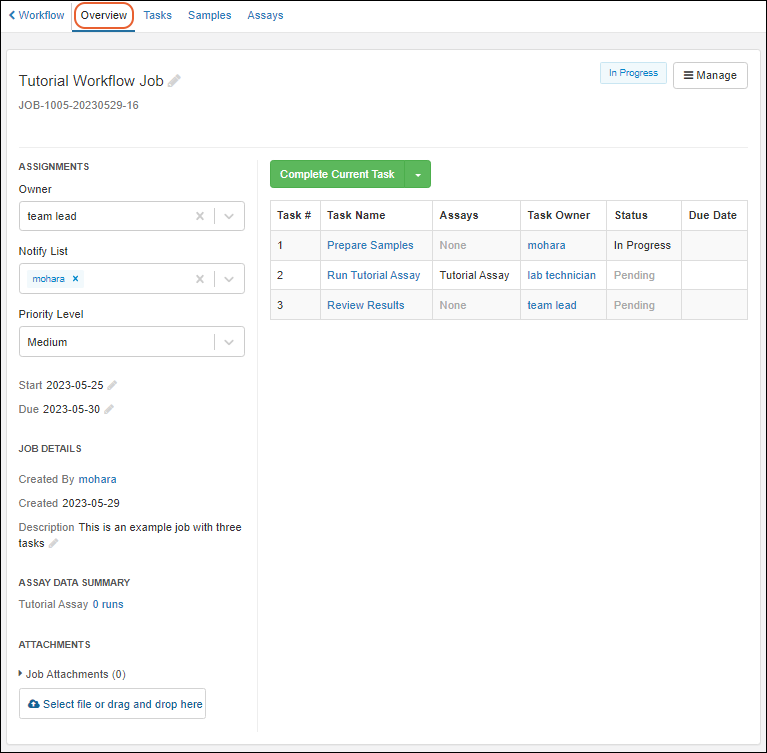Click the select file upload area
Image resolution: width=767 pixels, height=753 pixels.
[112, 704]
